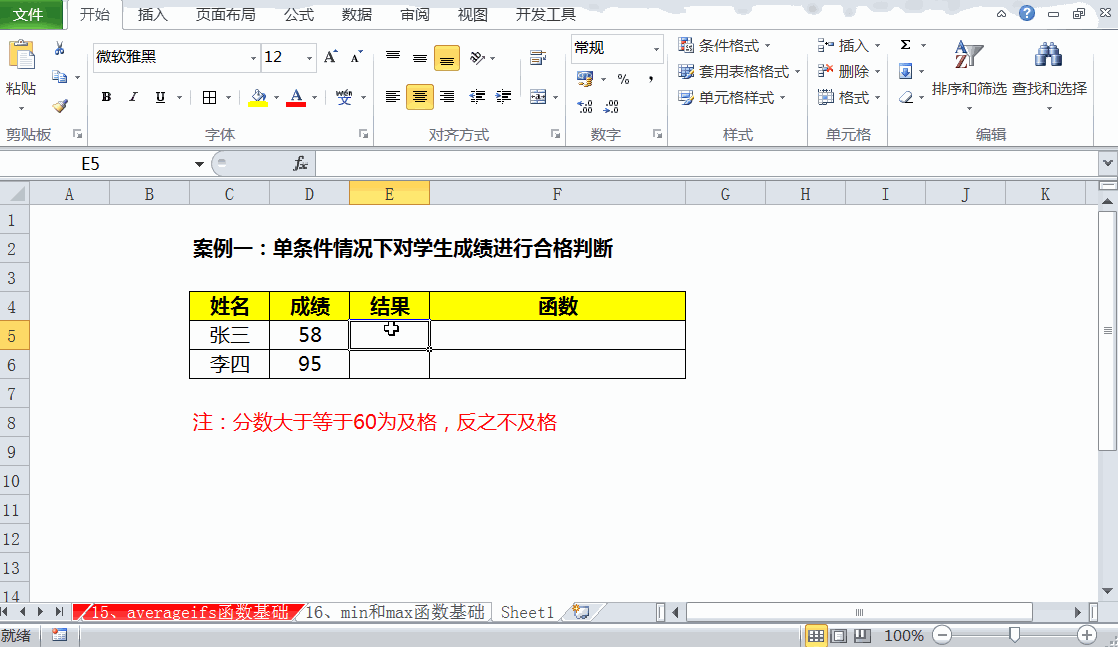Open the Help question mark icon

(1027, 13)
